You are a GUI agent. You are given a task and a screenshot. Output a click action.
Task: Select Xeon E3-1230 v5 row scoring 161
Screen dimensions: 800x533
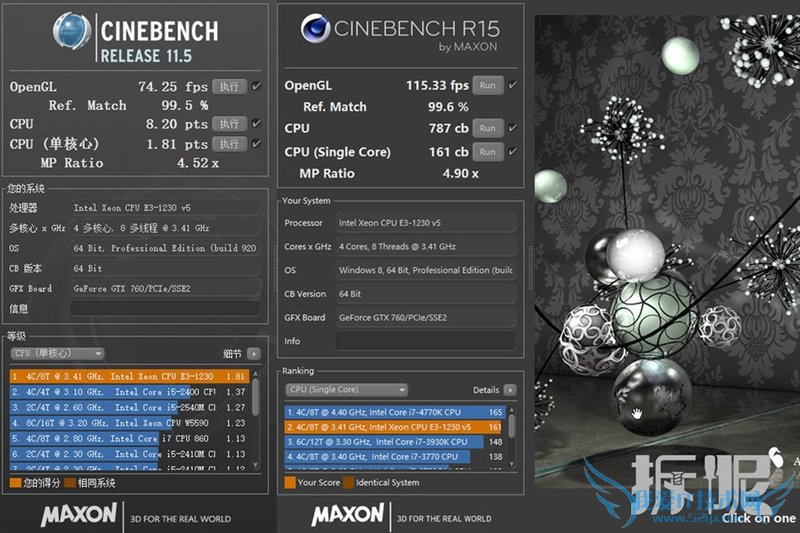tap(394, 427)
